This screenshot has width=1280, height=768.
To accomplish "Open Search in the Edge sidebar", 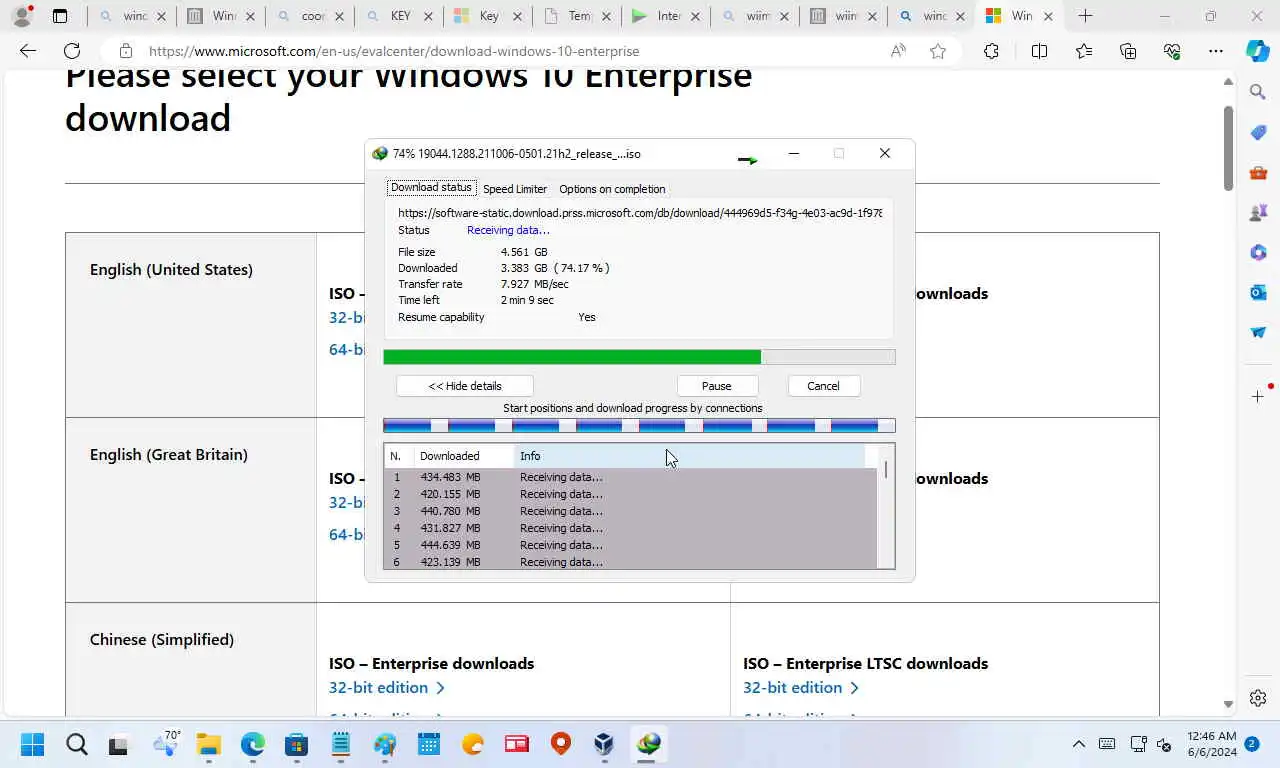I will (x=1258, y=92).
